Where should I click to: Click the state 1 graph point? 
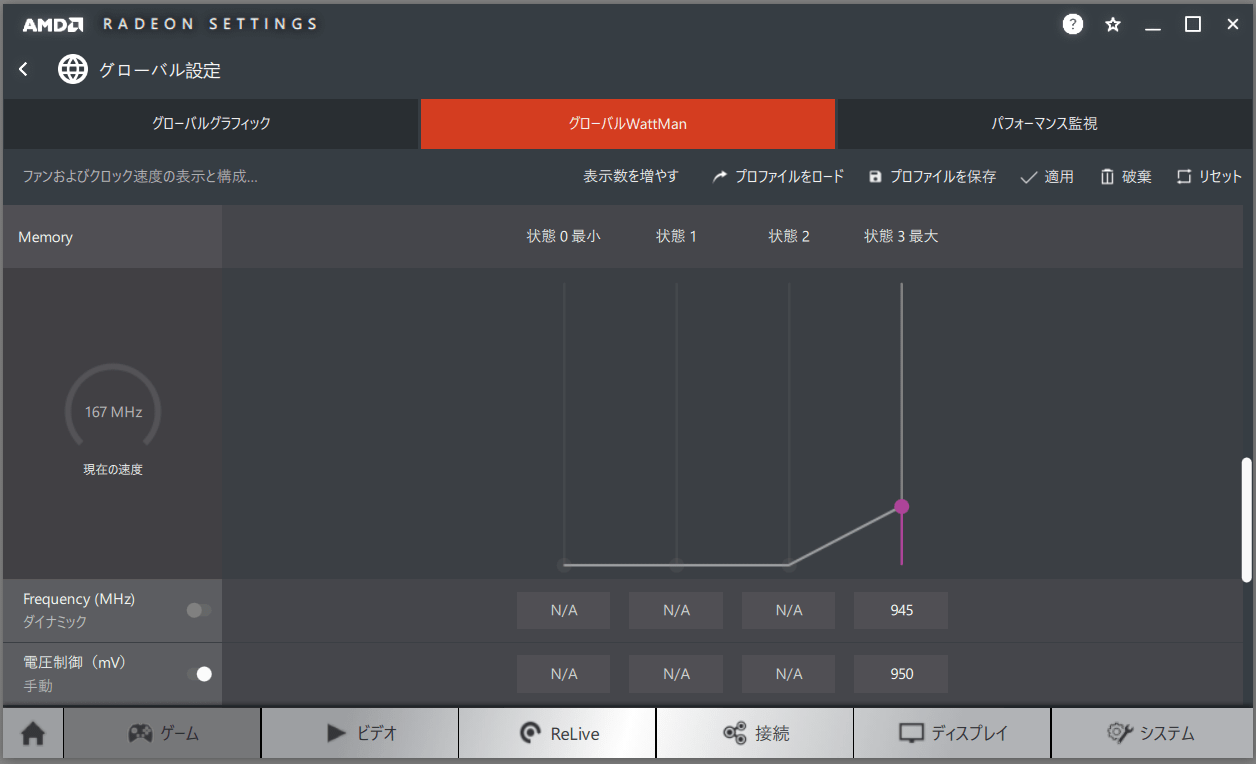(677, 565)
